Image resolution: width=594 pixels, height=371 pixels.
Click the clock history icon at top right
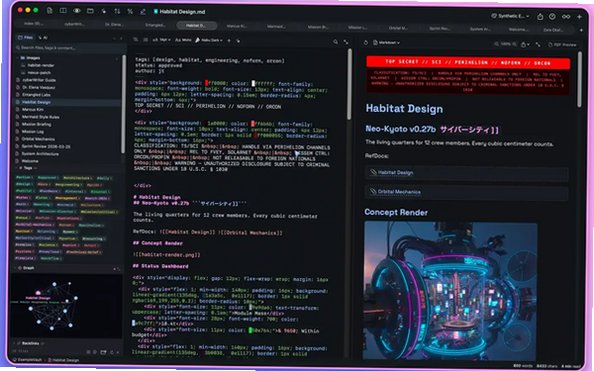(x=552, y=16)
